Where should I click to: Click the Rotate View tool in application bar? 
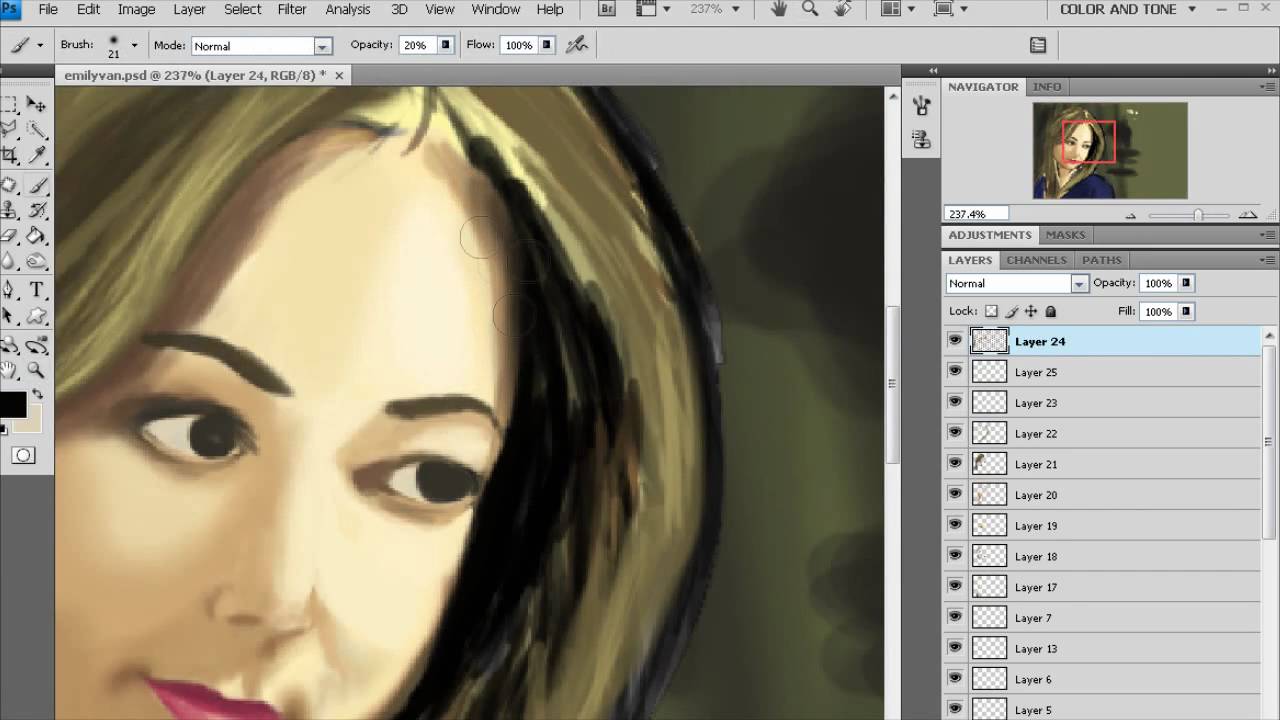coord(843,9)
